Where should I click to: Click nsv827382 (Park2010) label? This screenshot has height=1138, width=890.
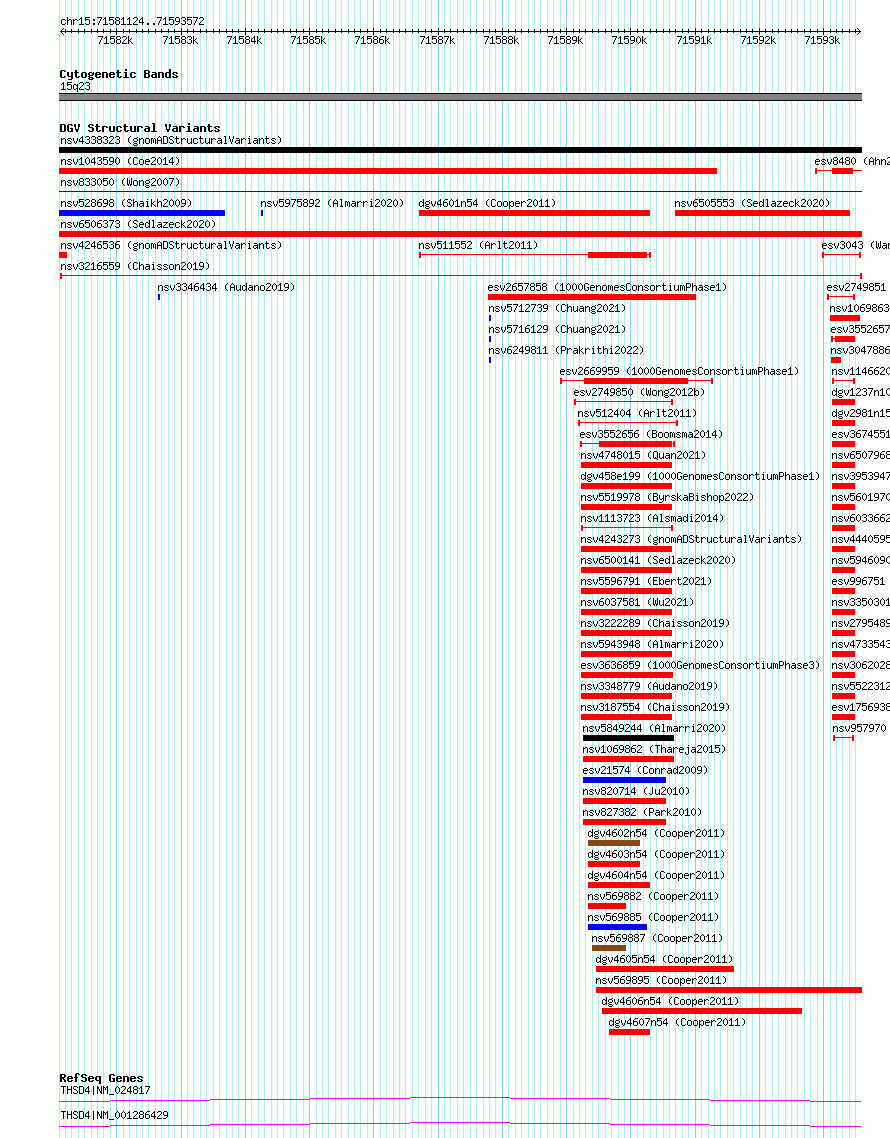[642, 814]
